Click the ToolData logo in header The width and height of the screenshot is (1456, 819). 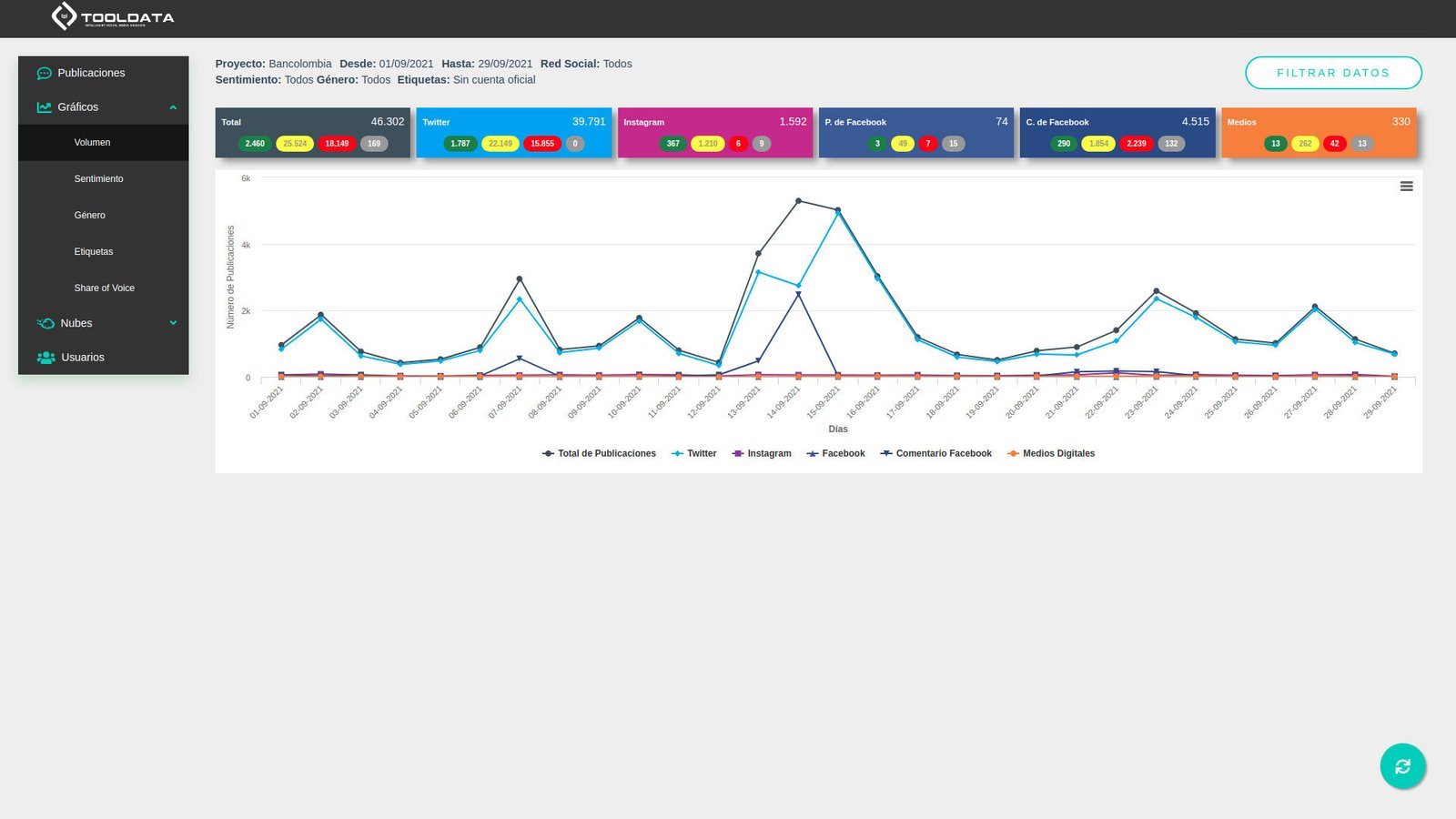pos(113,16)
